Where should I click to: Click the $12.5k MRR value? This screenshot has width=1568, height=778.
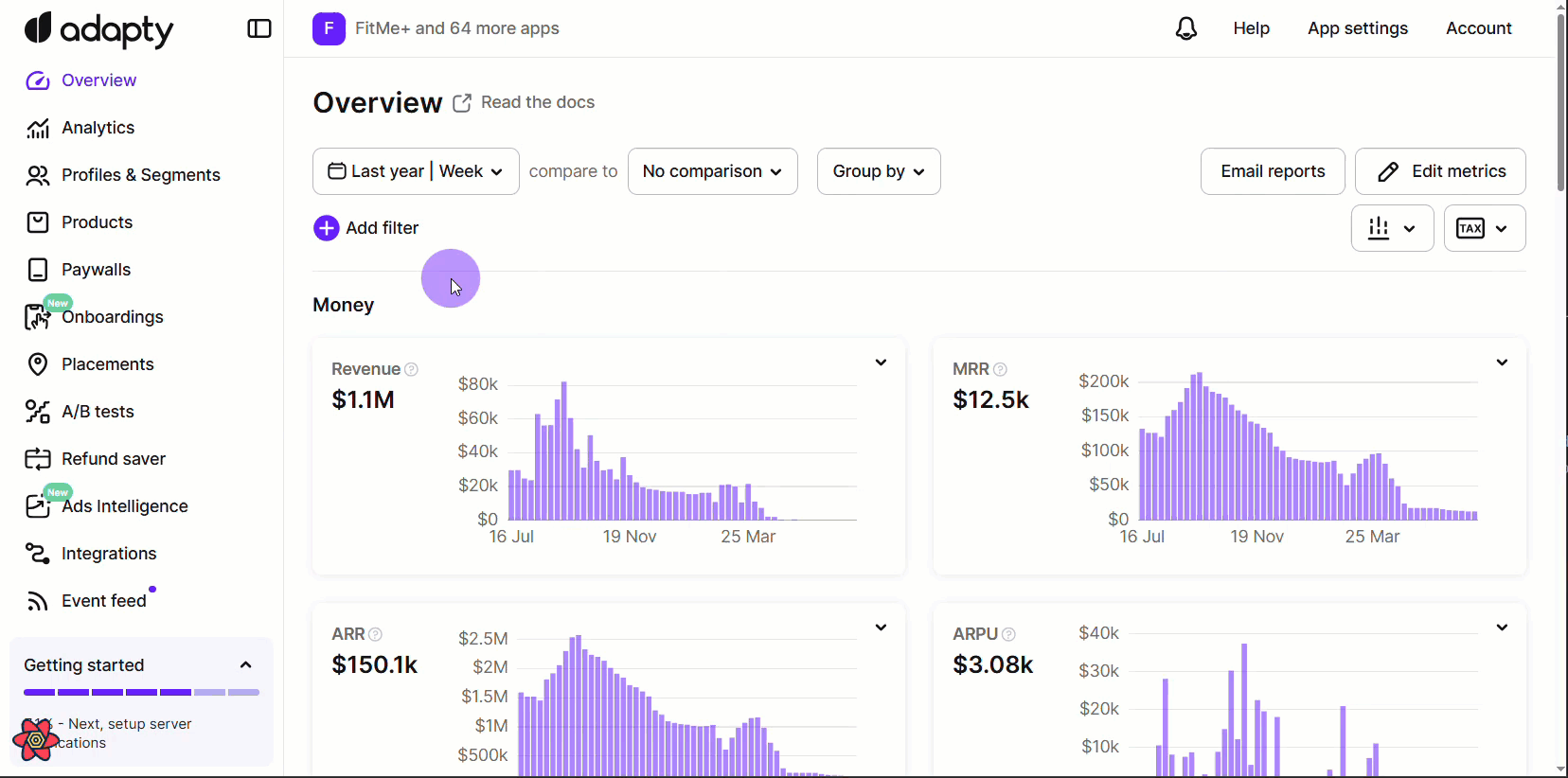click(990, 400)
